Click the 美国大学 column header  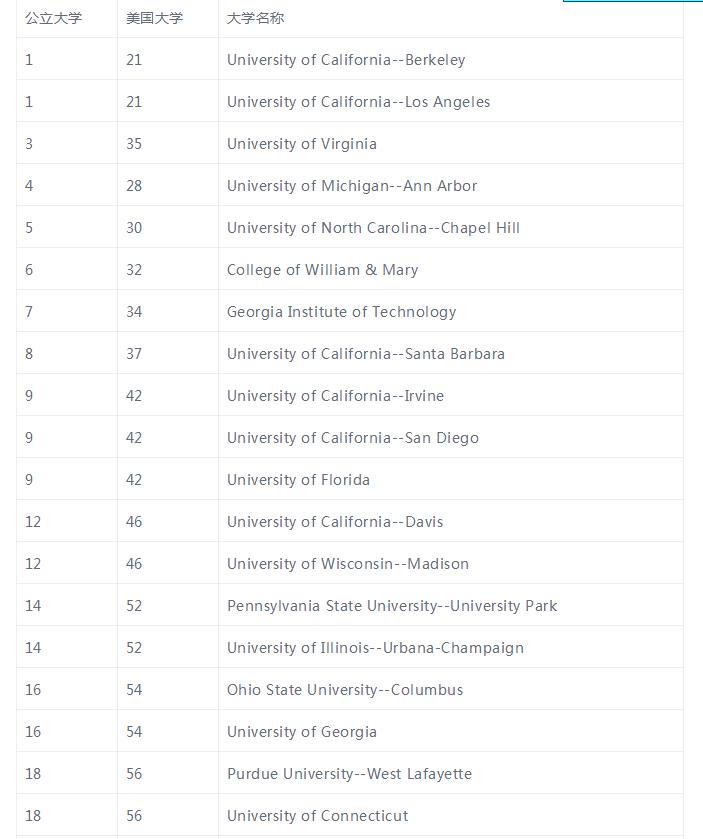pyautogui.click(x=155, y=18)
